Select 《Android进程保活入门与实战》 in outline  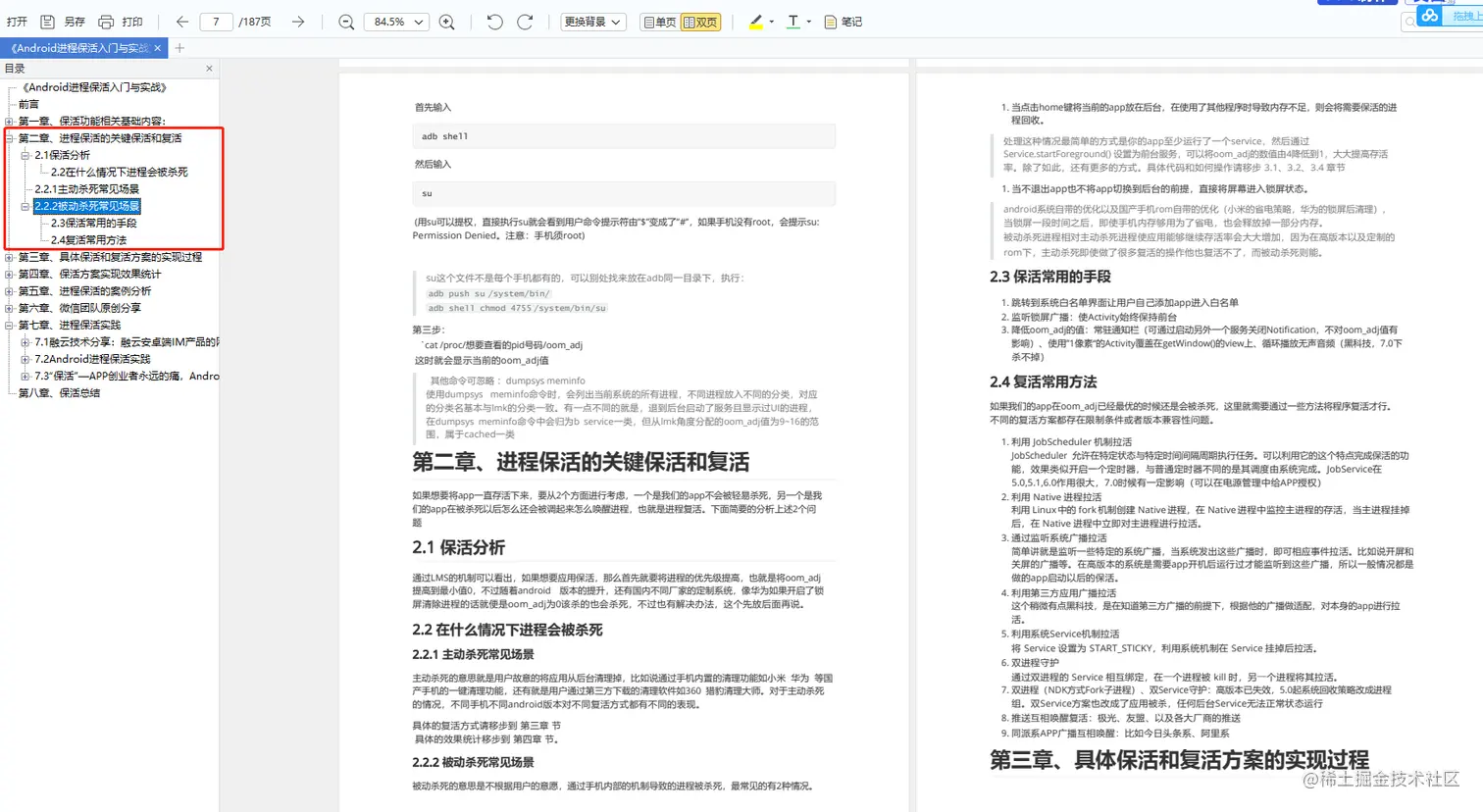(x=93, y=87)
